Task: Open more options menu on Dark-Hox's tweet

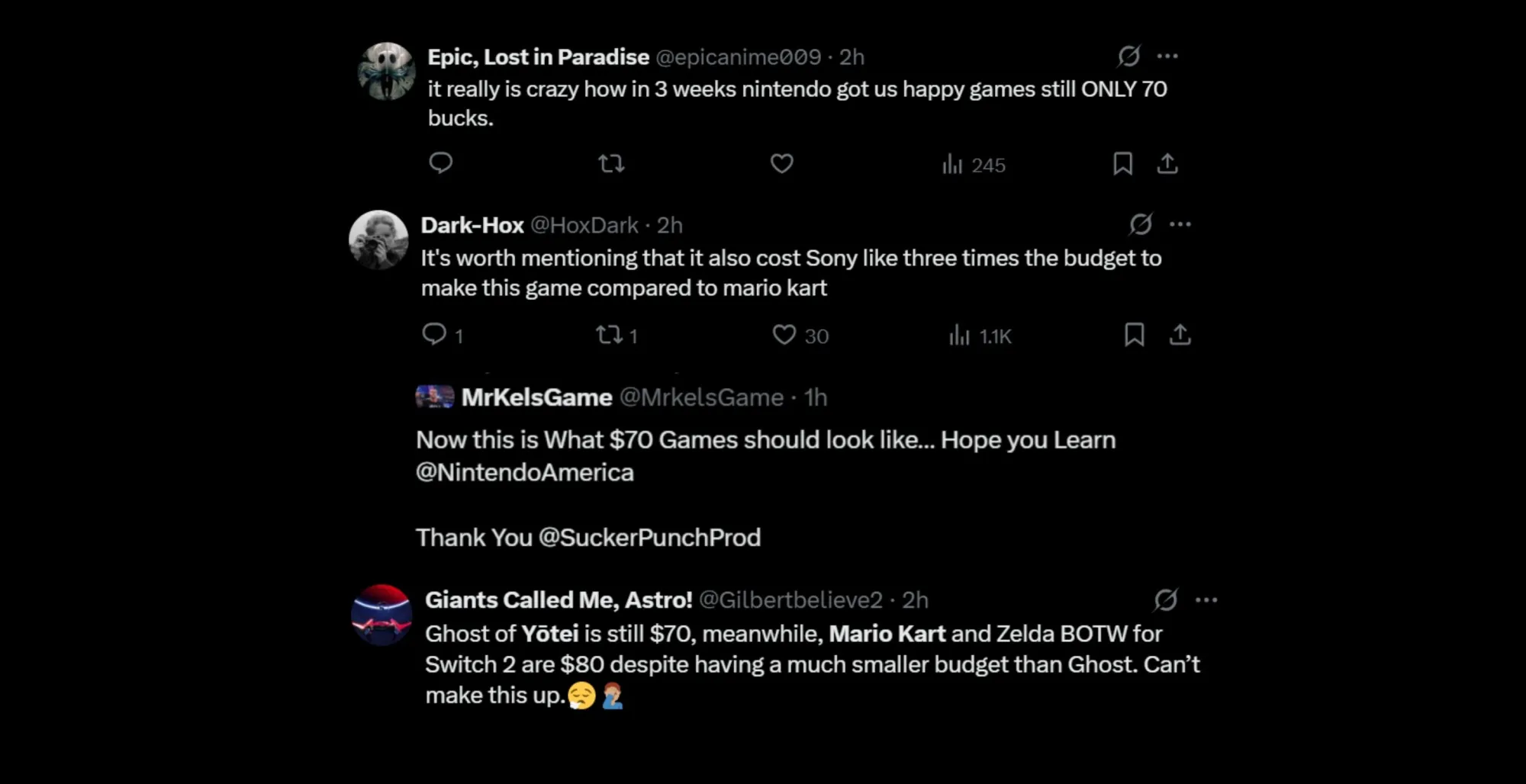Action: 1181,223
